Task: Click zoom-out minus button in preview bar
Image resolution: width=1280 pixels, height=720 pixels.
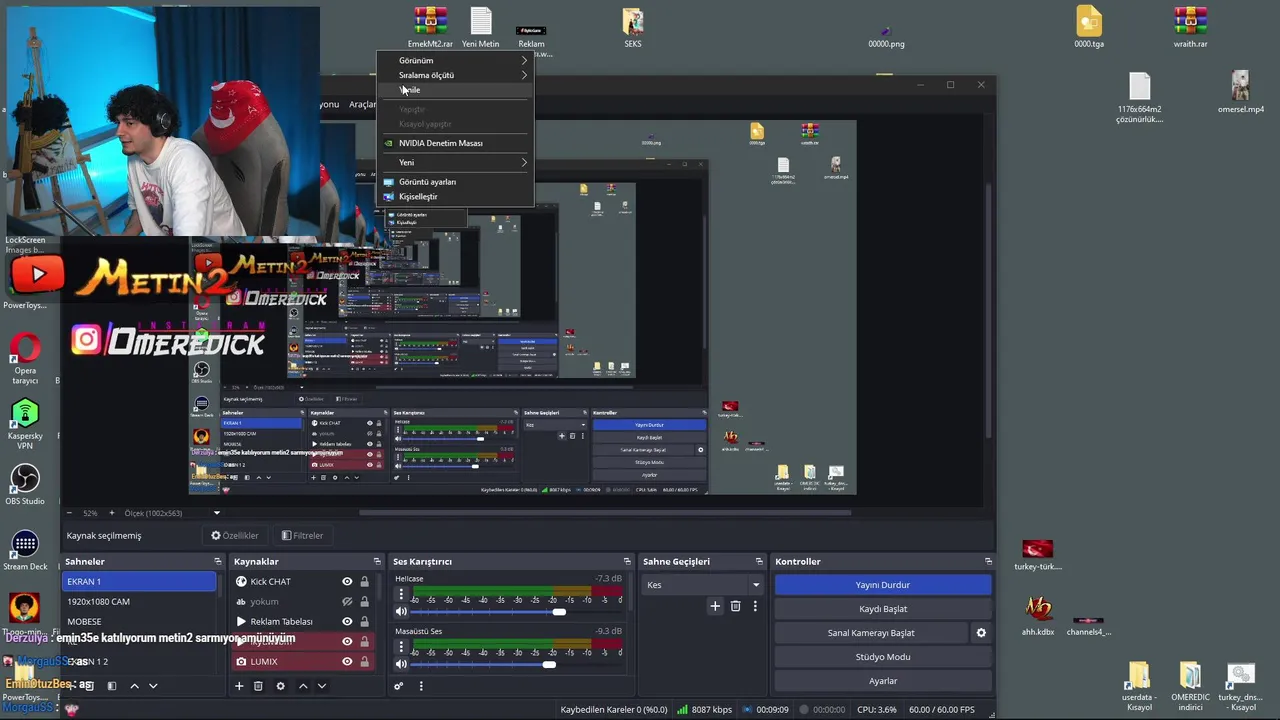Action: click(x=70, y=513)
